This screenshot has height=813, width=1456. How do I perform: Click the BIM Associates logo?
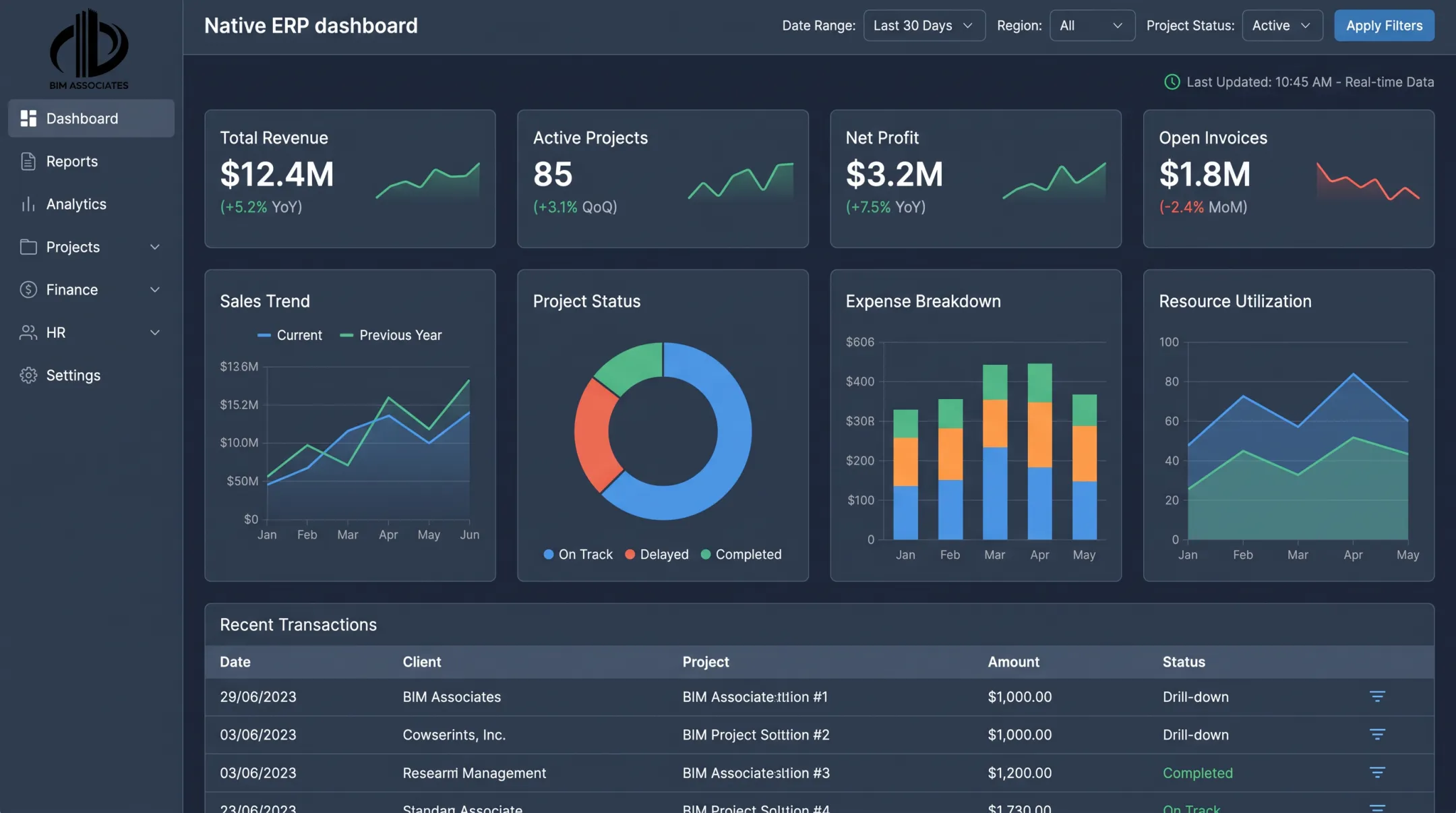point(88,49)
